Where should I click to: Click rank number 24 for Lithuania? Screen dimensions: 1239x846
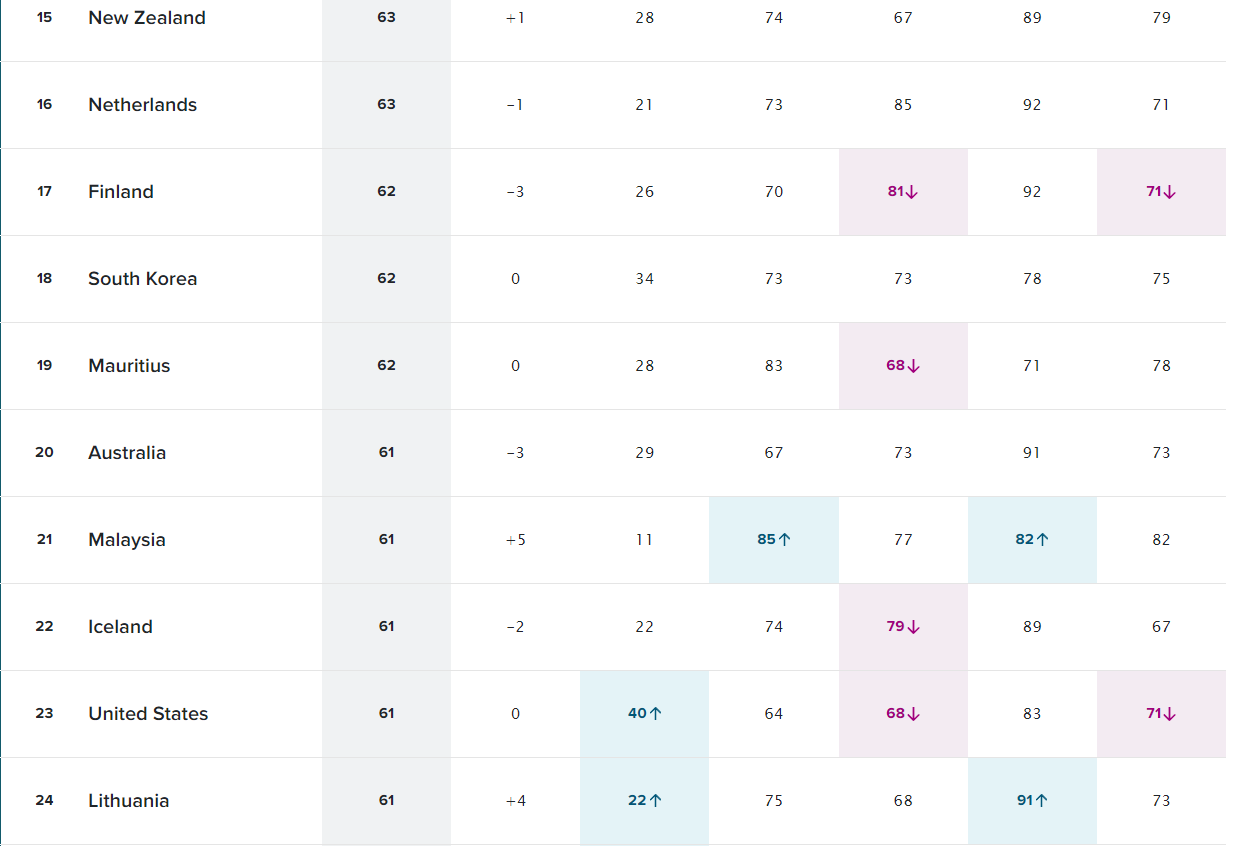(45, 801)
